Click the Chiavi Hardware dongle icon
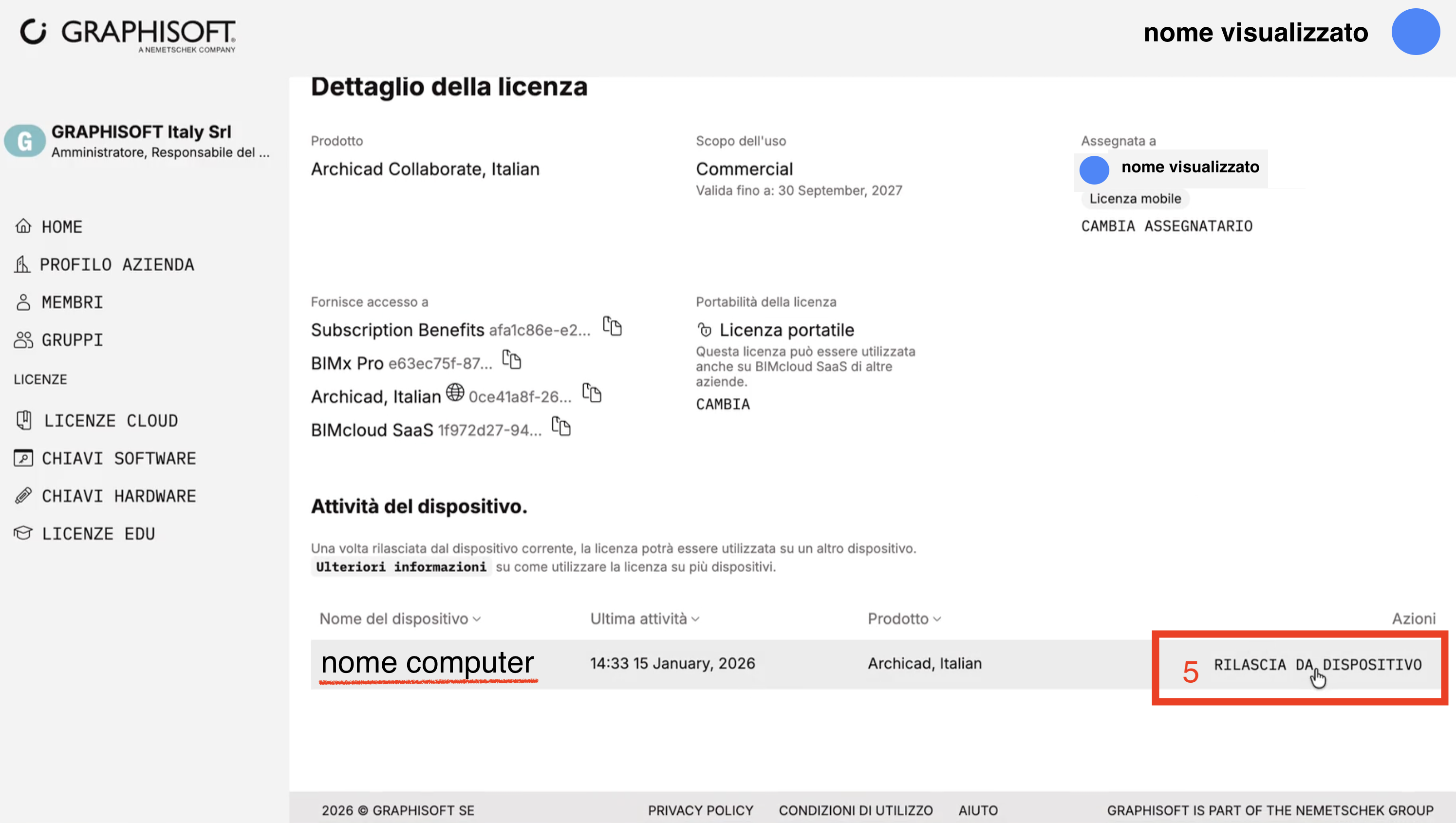The height and width of the screenshot is (823, 1456). 23,496
